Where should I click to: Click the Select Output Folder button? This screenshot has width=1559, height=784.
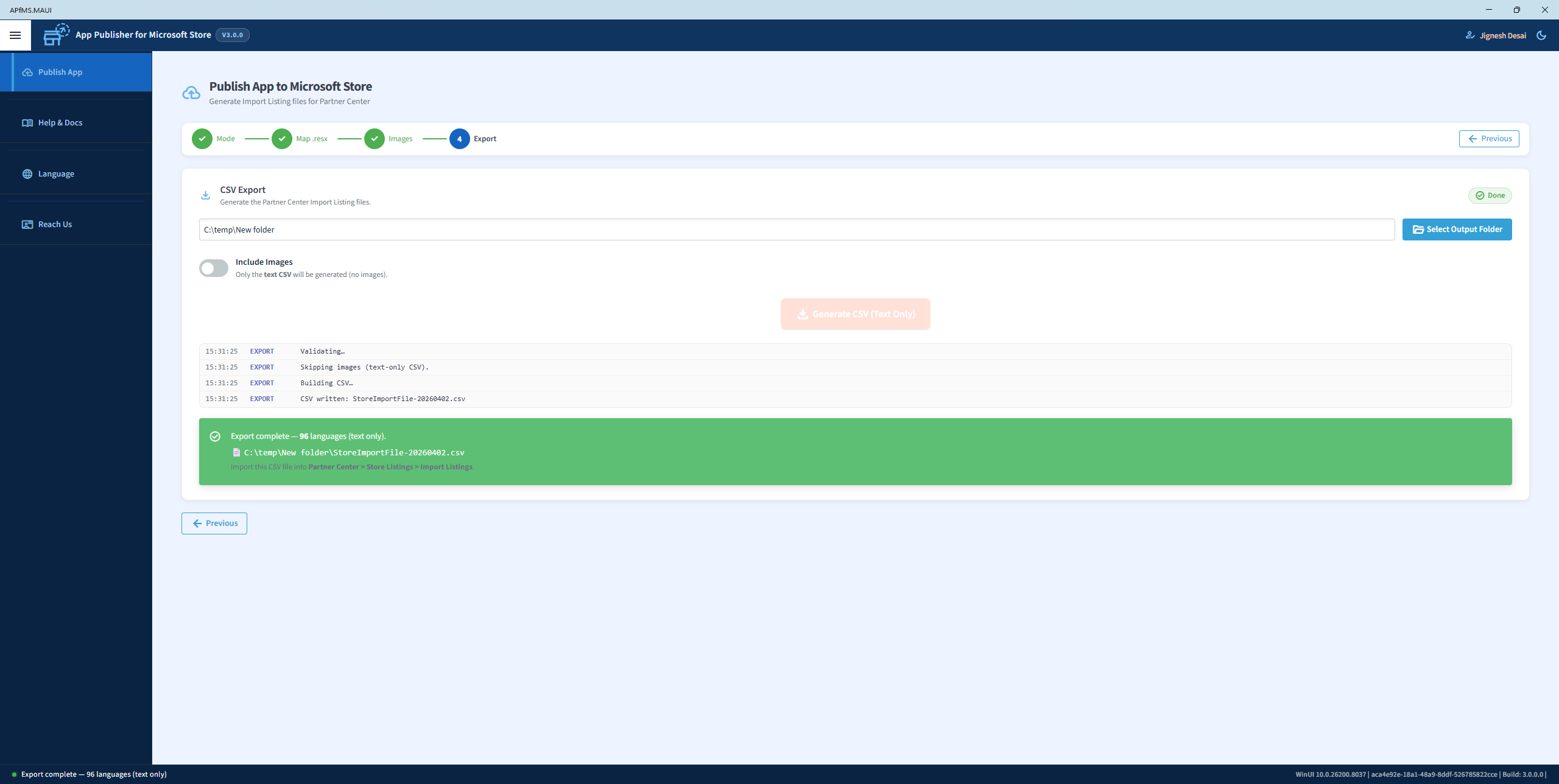pyautogui.click(x=1457, y=229)
